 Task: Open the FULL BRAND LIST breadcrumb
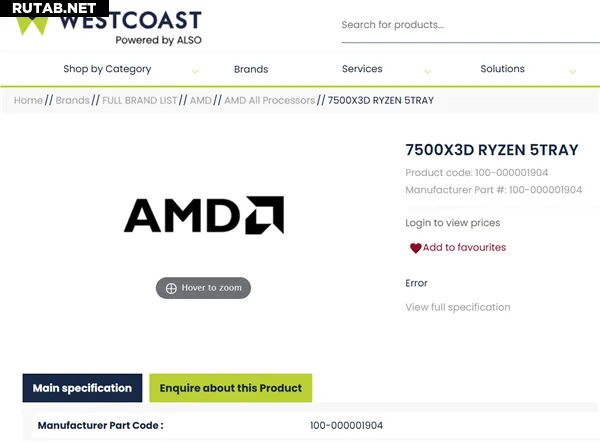click(139, 100)
